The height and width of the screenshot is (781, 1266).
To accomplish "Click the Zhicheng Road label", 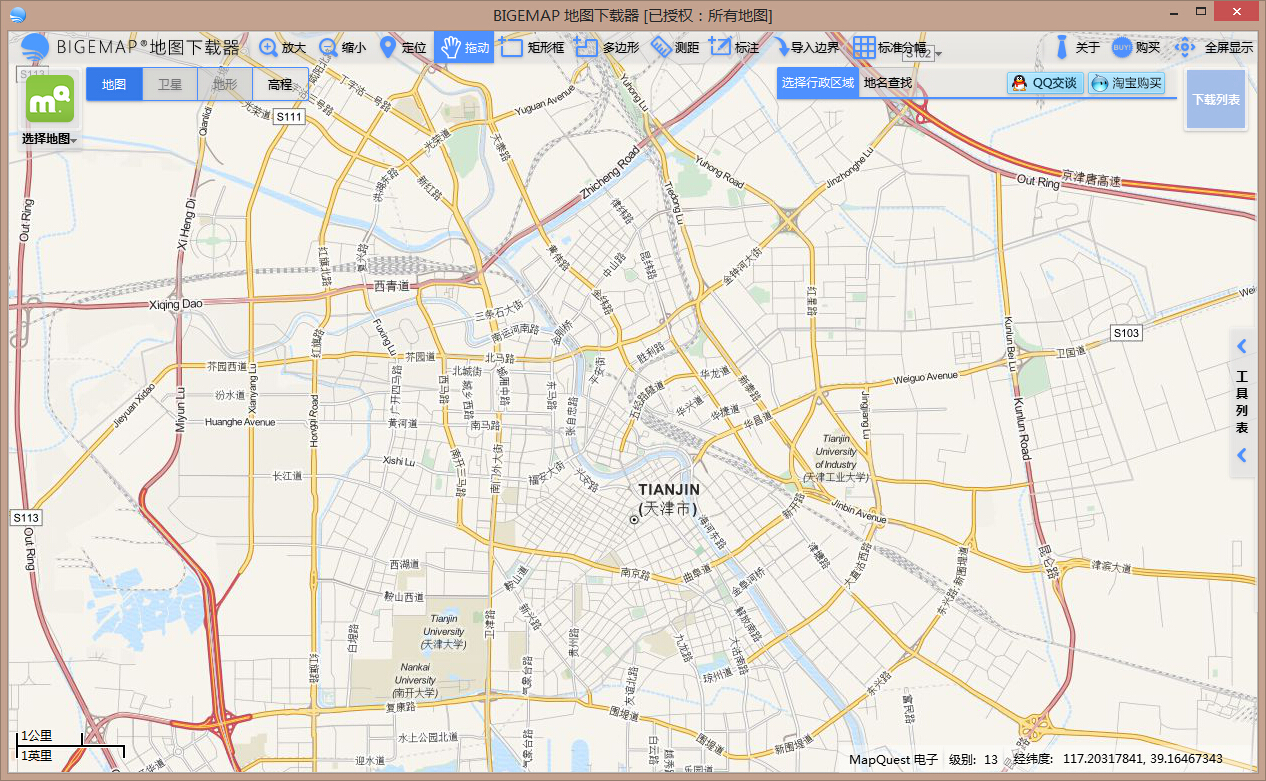I will point(608,175).
